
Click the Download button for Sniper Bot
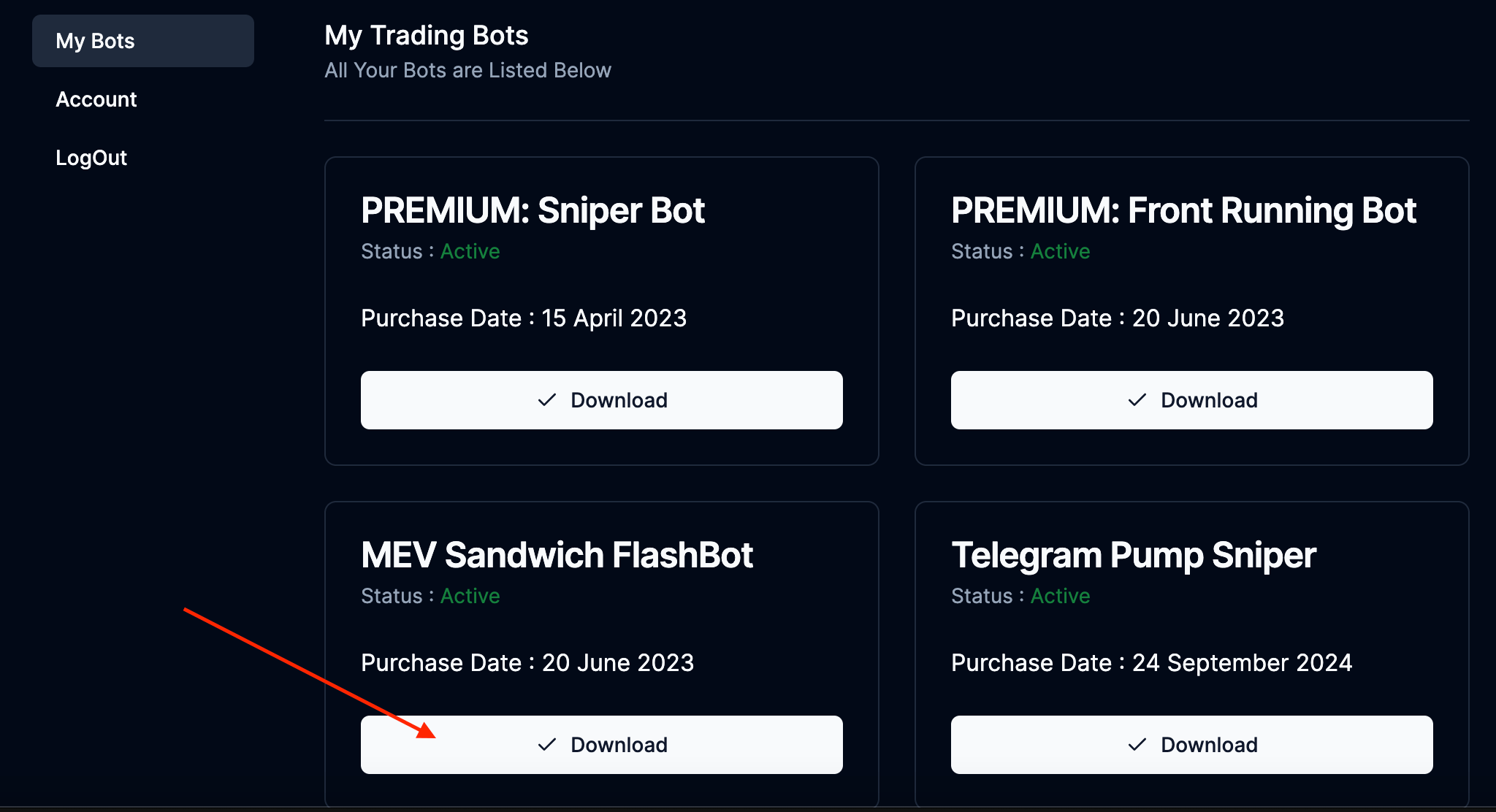click(601, 400)
